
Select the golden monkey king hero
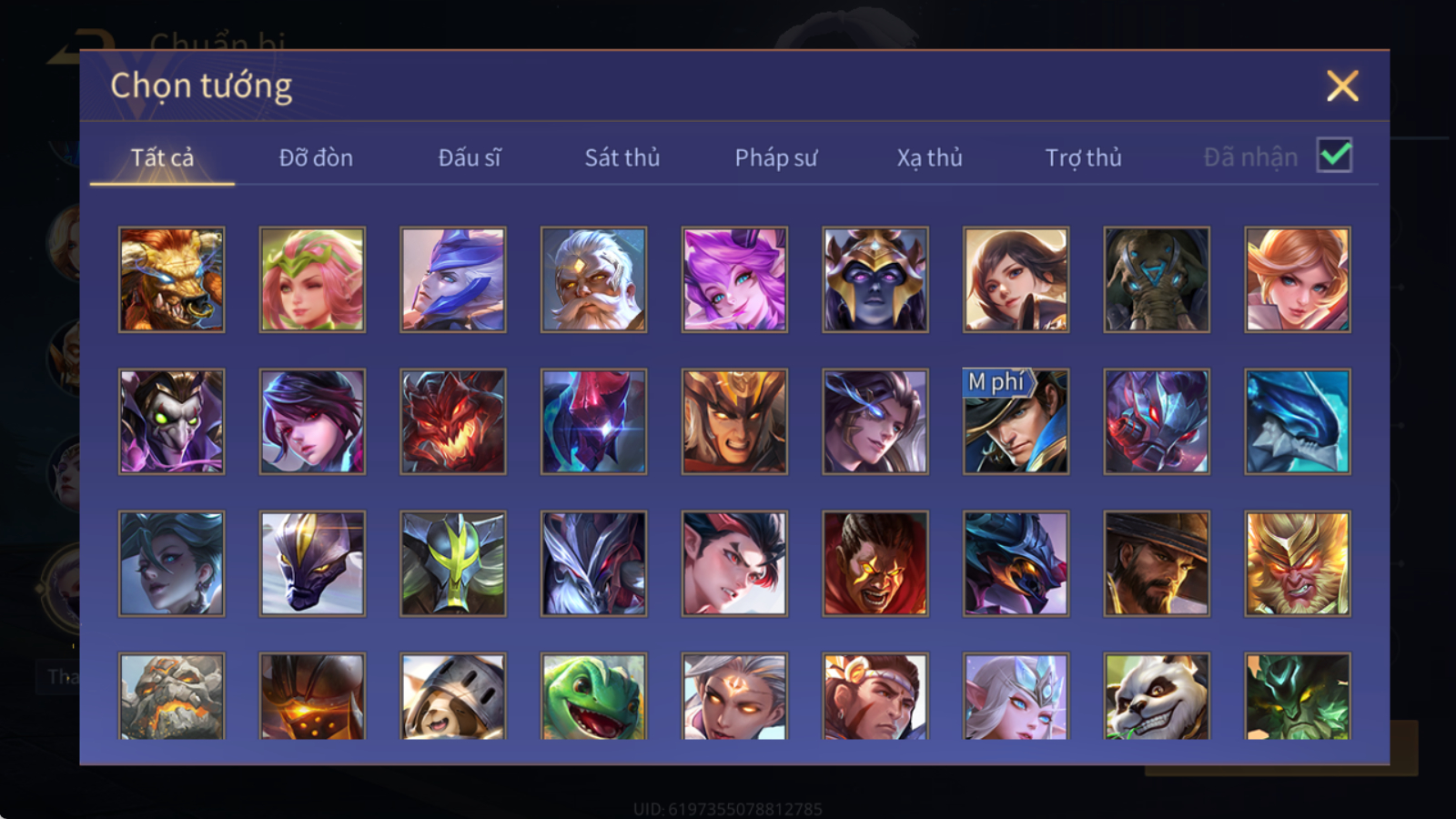coord(1297,563)
